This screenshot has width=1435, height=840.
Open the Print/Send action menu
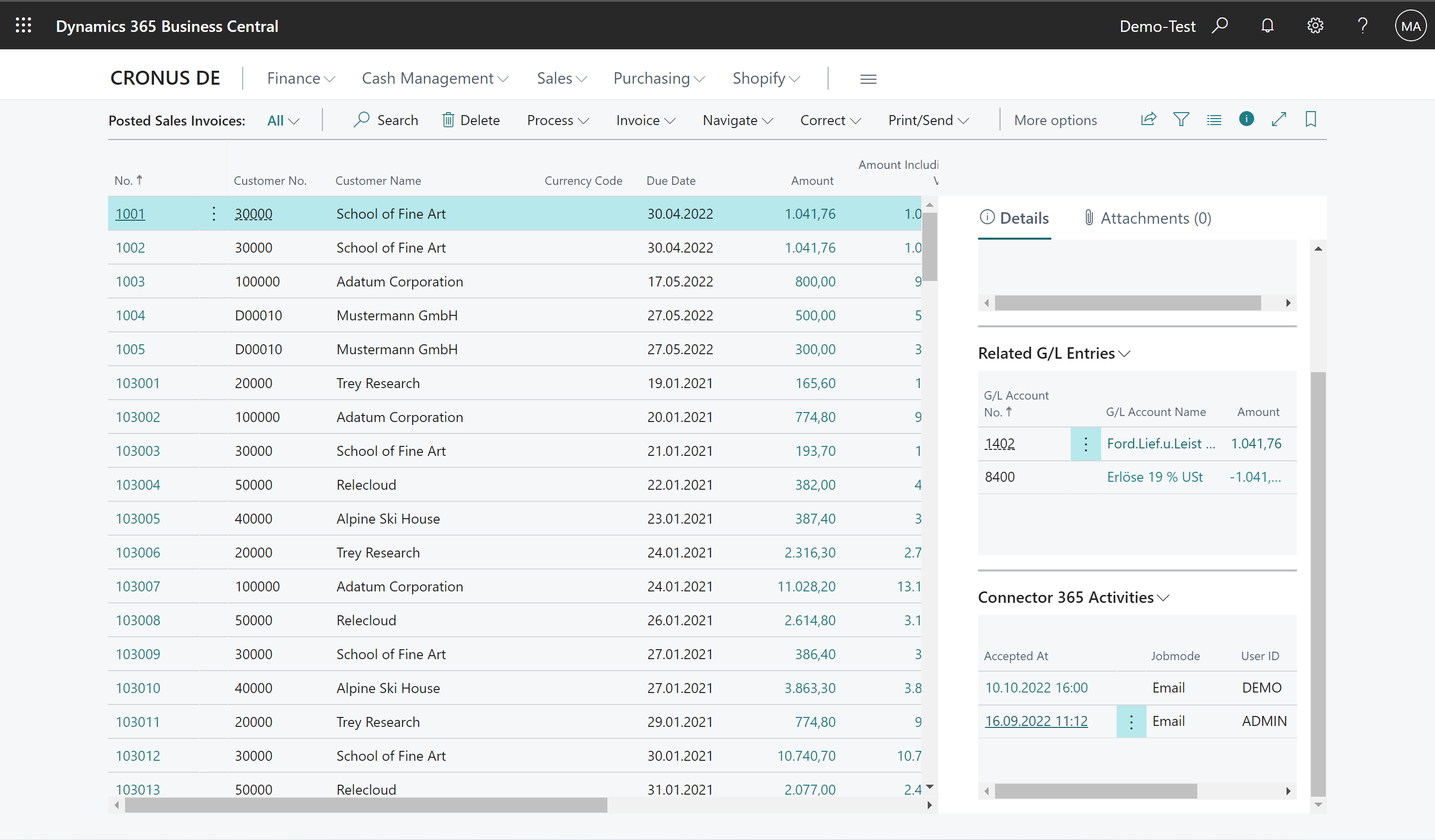pos(928,121)
